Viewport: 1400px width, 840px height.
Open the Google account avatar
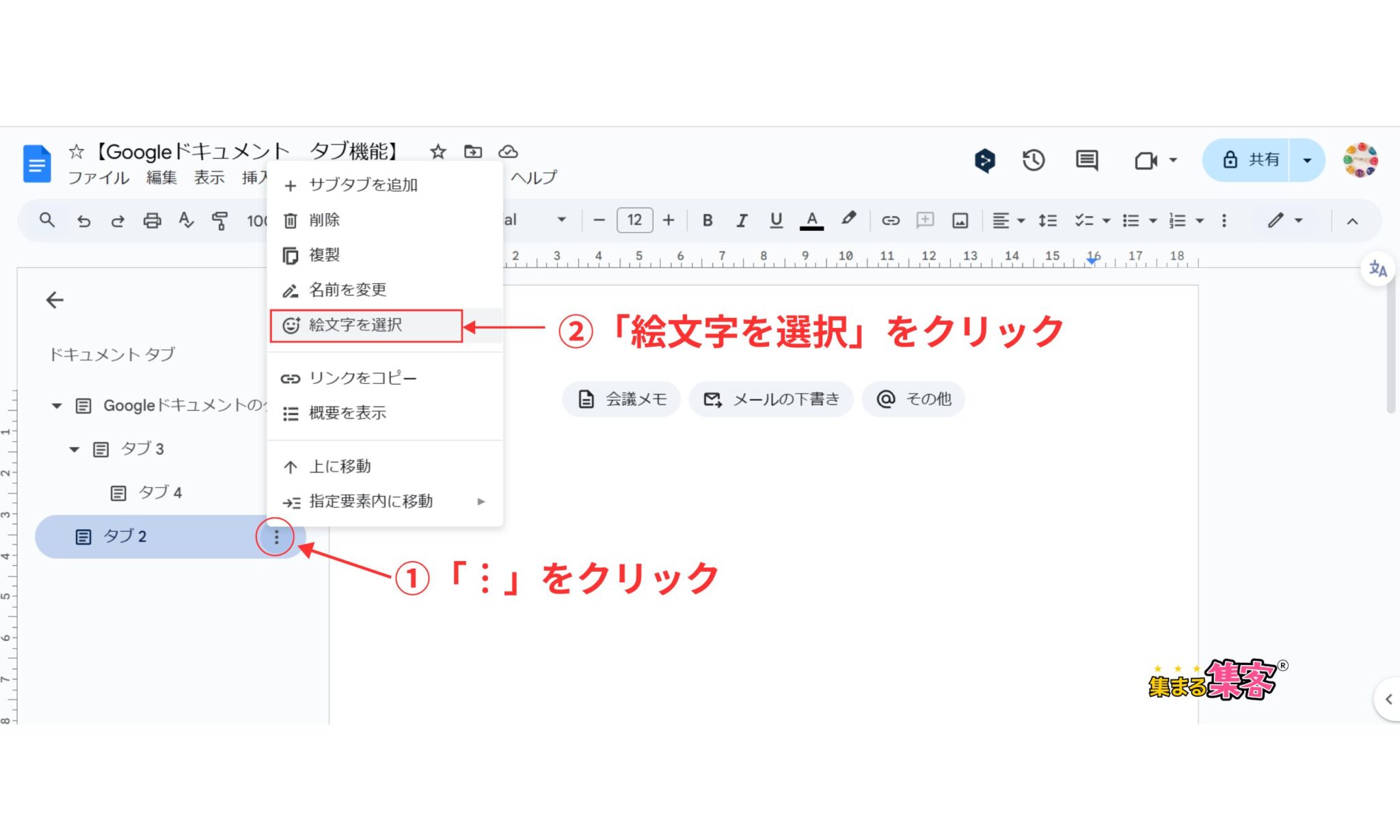1360,161
